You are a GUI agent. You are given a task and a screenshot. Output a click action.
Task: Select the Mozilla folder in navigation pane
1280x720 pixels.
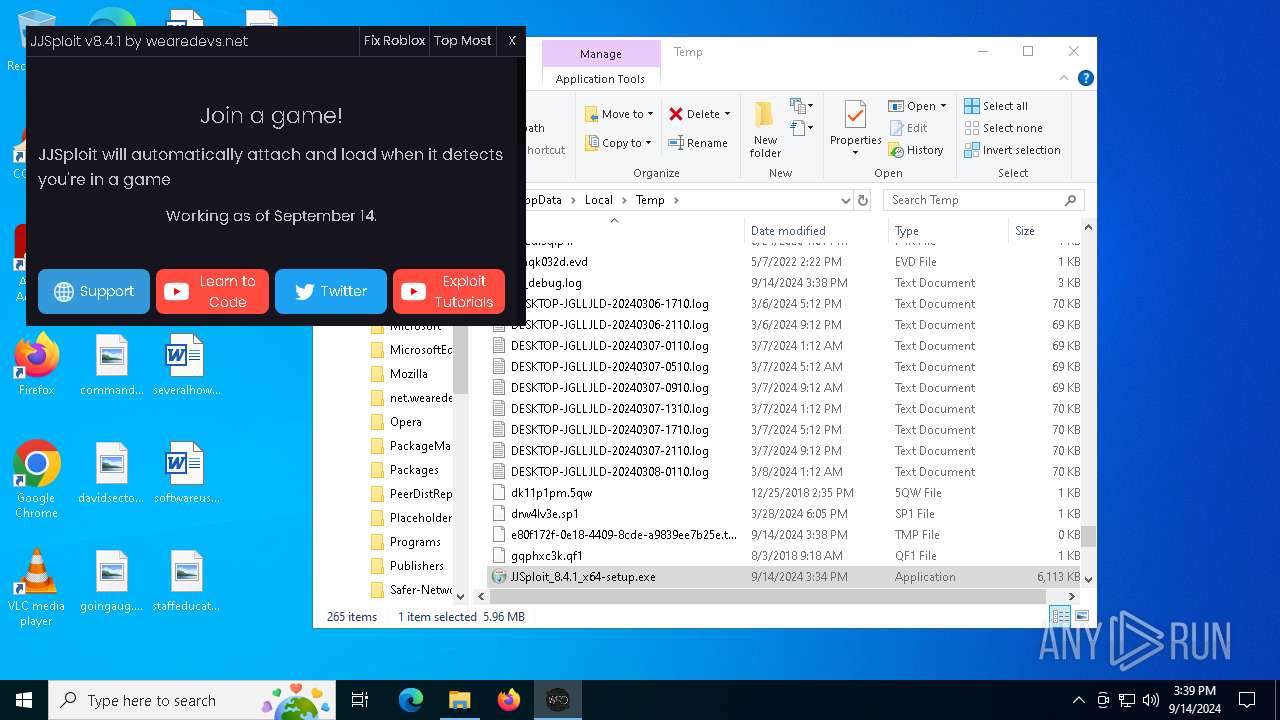[x=409, y=374]
